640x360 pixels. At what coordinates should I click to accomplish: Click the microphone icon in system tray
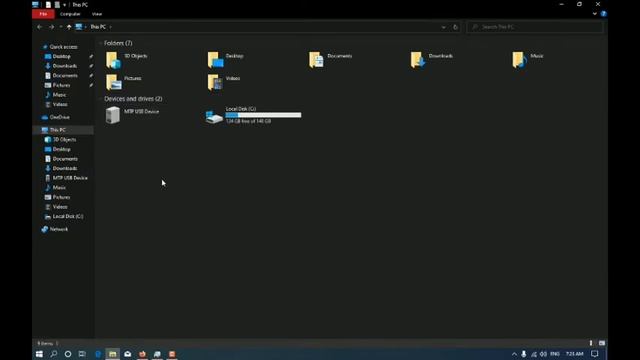(x=524, y=354)
